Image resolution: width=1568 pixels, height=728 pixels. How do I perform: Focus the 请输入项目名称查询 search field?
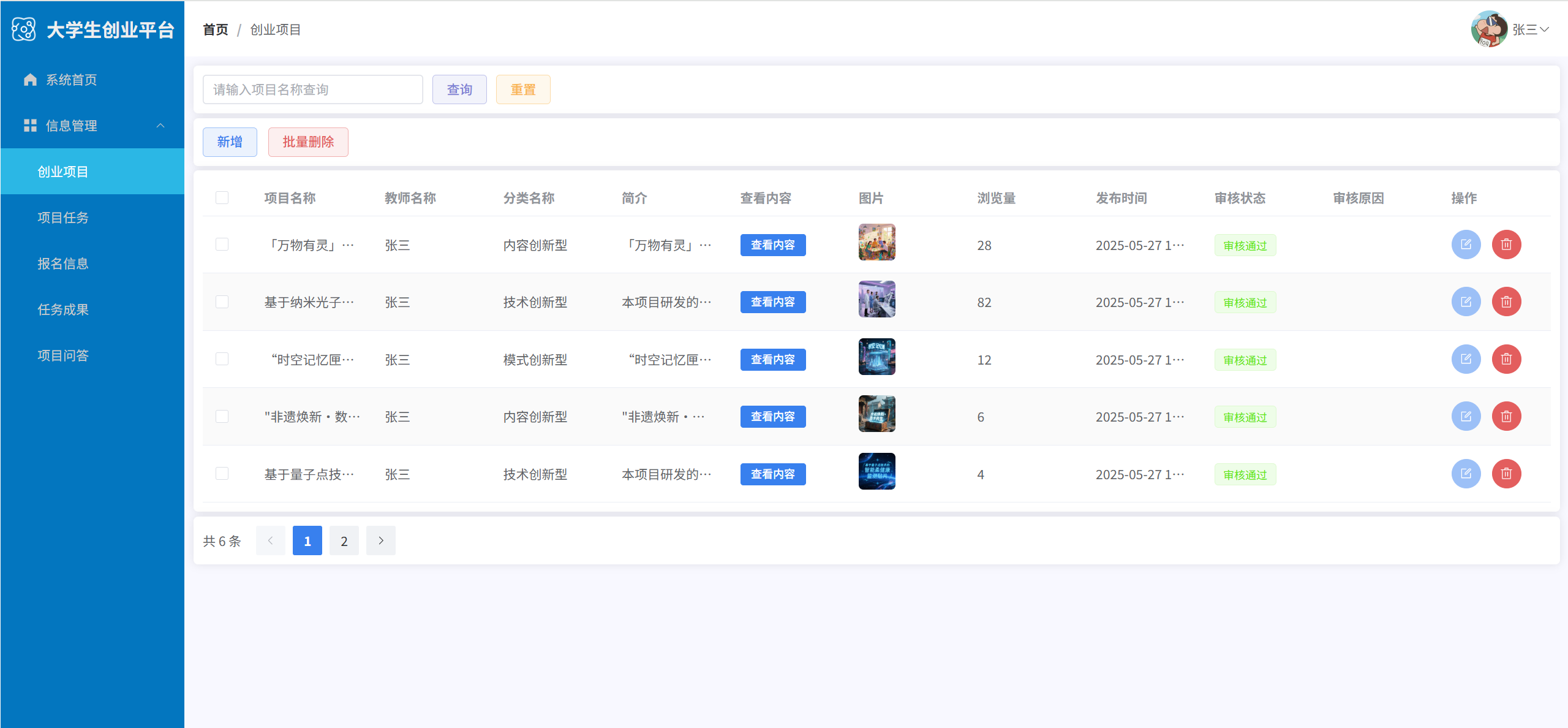[312, 89]
